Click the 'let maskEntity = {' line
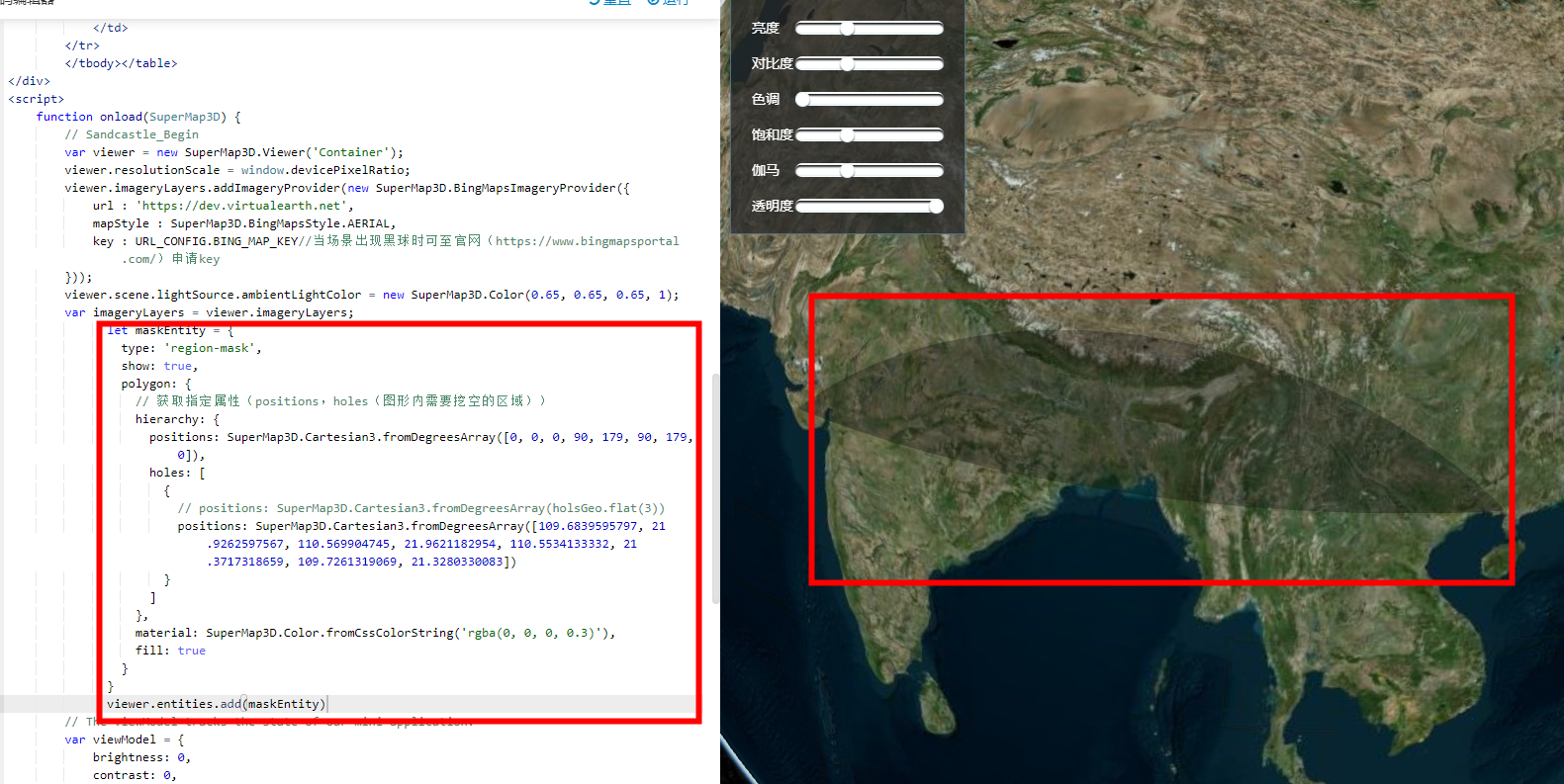The image size is (1564, 784). coord(170,330)
